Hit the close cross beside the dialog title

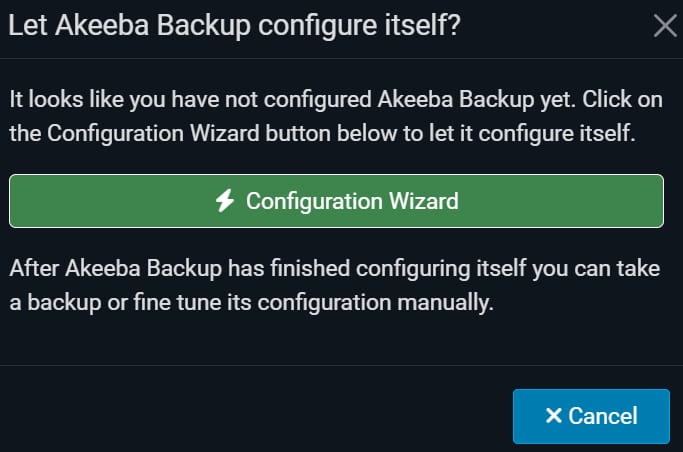(x=665, y=25)
